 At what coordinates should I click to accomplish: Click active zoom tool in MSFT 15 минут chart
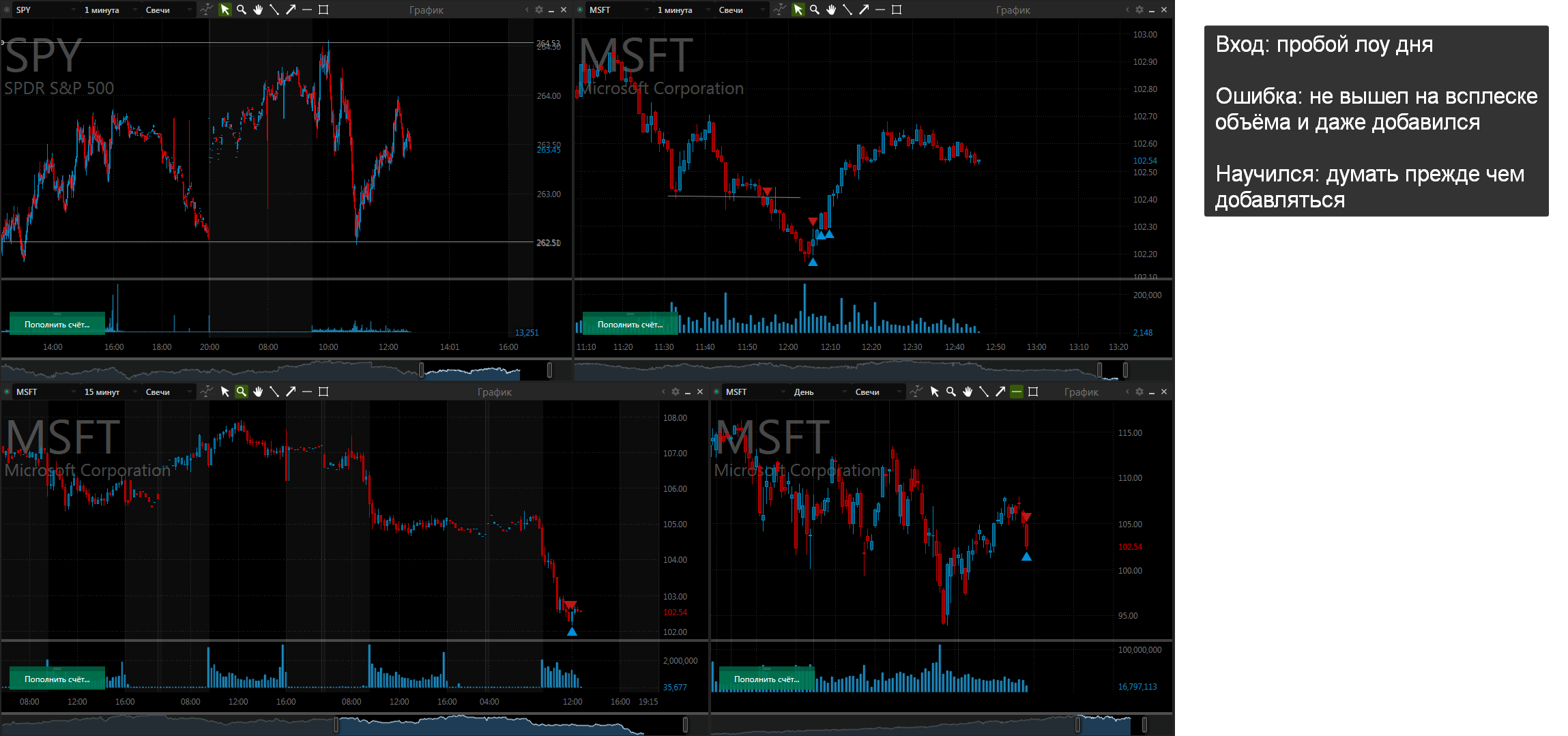tap(242, 392)
